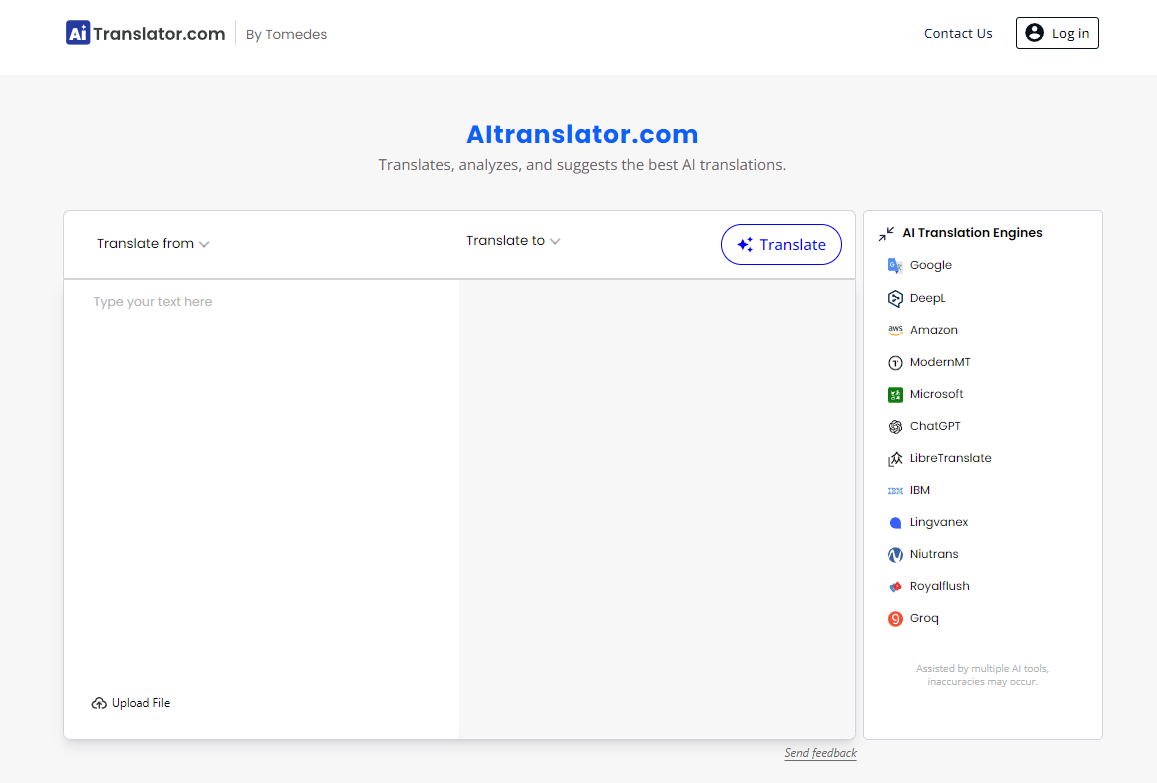Click the AI Translation Engines heading
The image size is (1157, 783).
(x=973, y=233)
